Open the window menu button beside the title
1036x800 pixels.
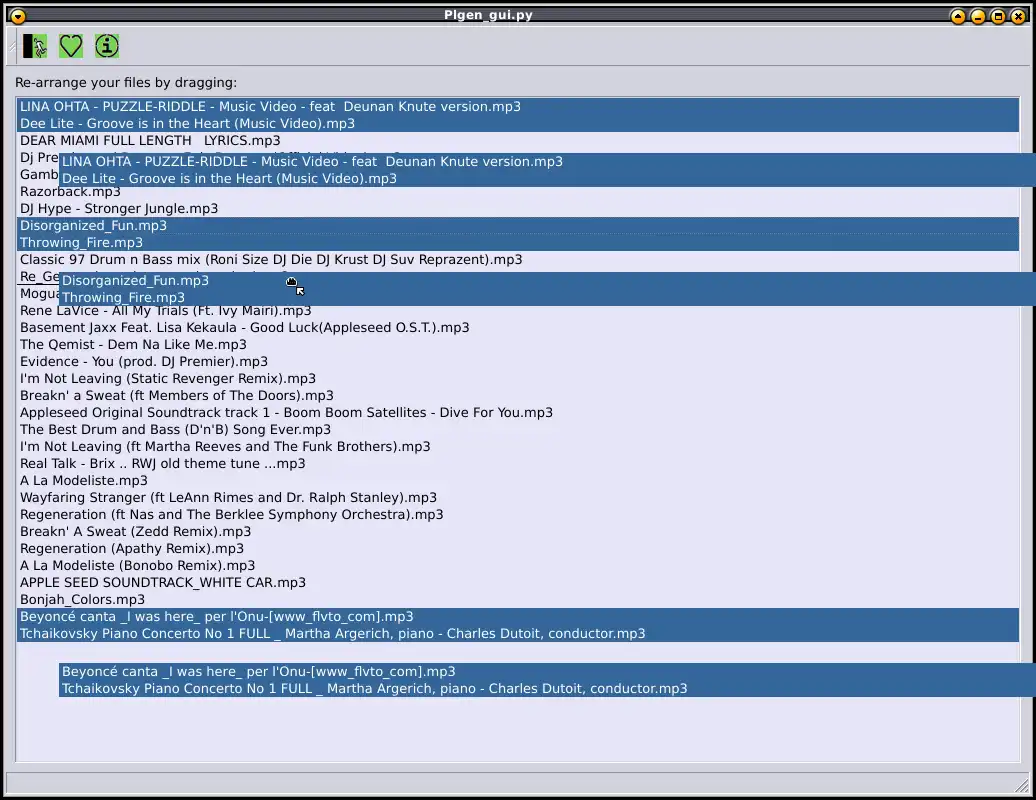point(18,16)
